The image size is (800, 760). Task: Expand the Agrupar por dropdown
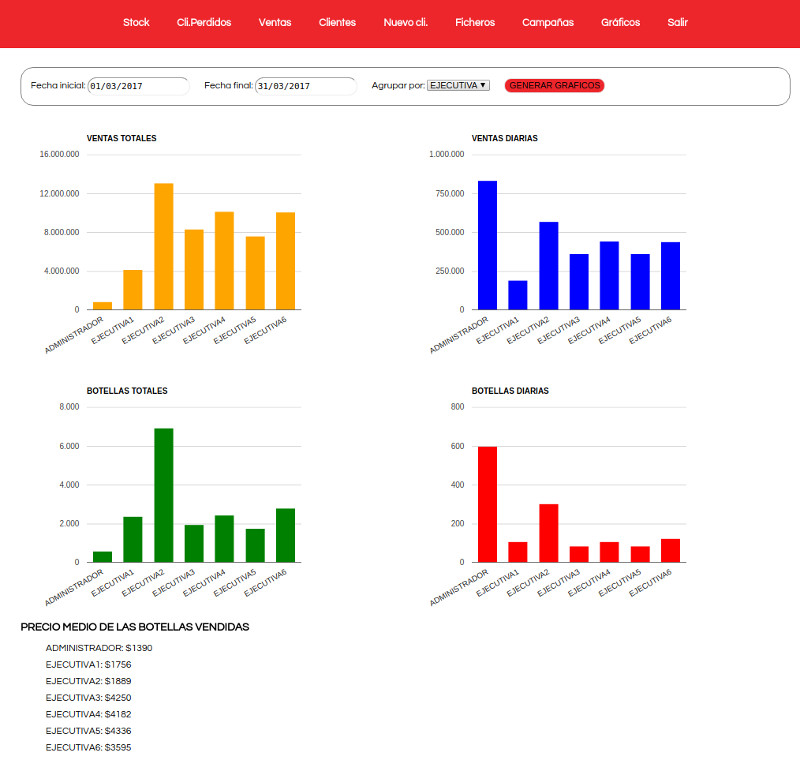coord(458,86)
